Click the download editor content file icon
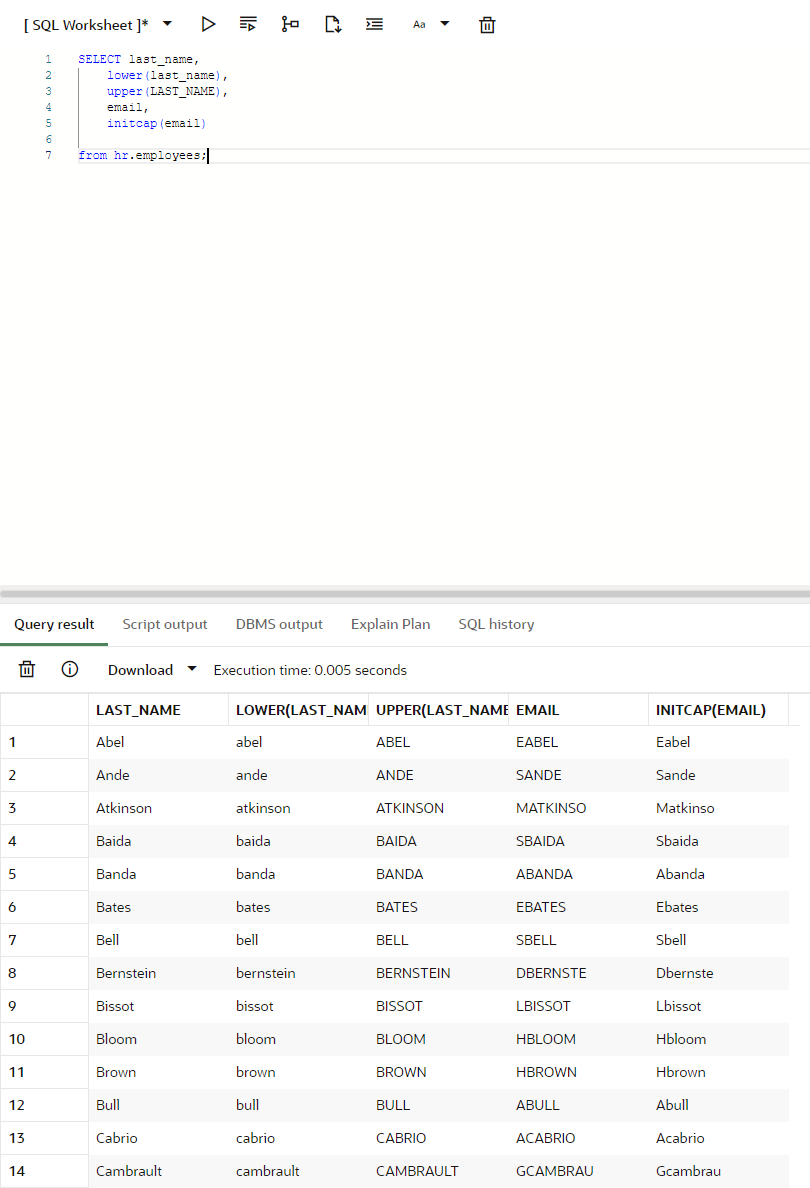The image size is (810, 1188). (333, 24)
